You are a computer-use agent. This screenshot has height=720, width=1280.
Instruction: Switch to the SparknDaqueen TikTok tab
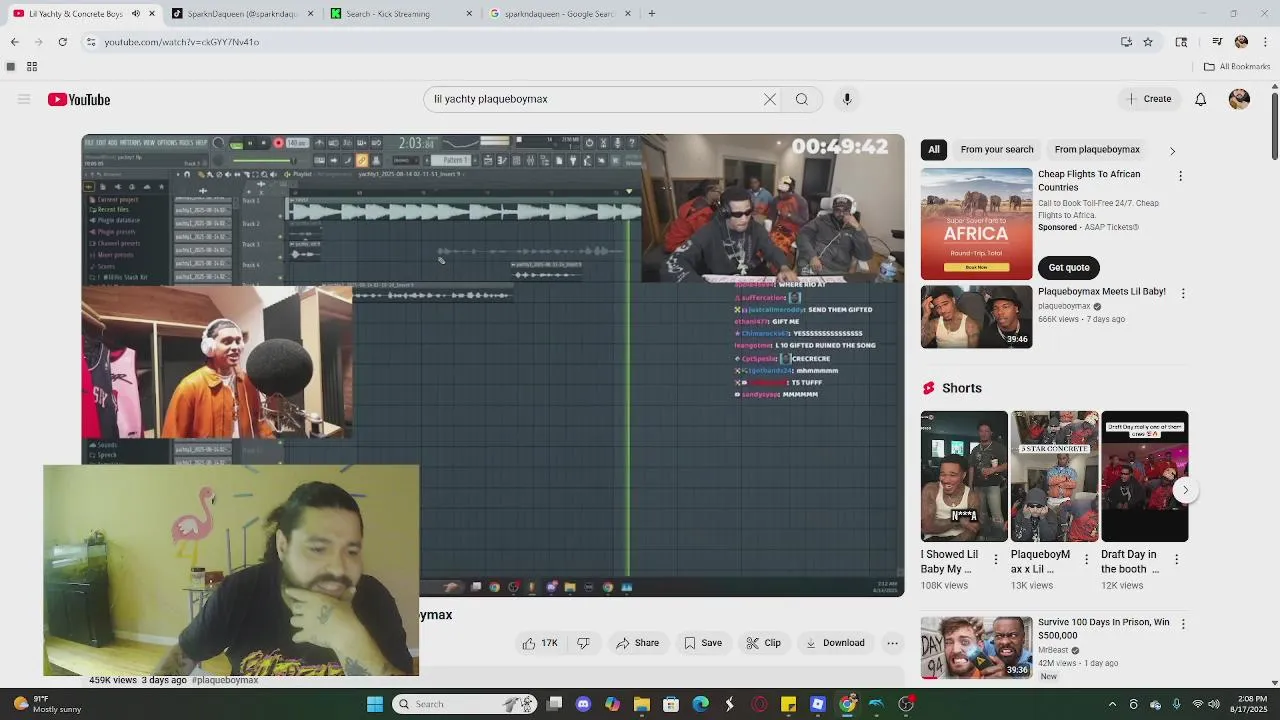tap(244, 14)
